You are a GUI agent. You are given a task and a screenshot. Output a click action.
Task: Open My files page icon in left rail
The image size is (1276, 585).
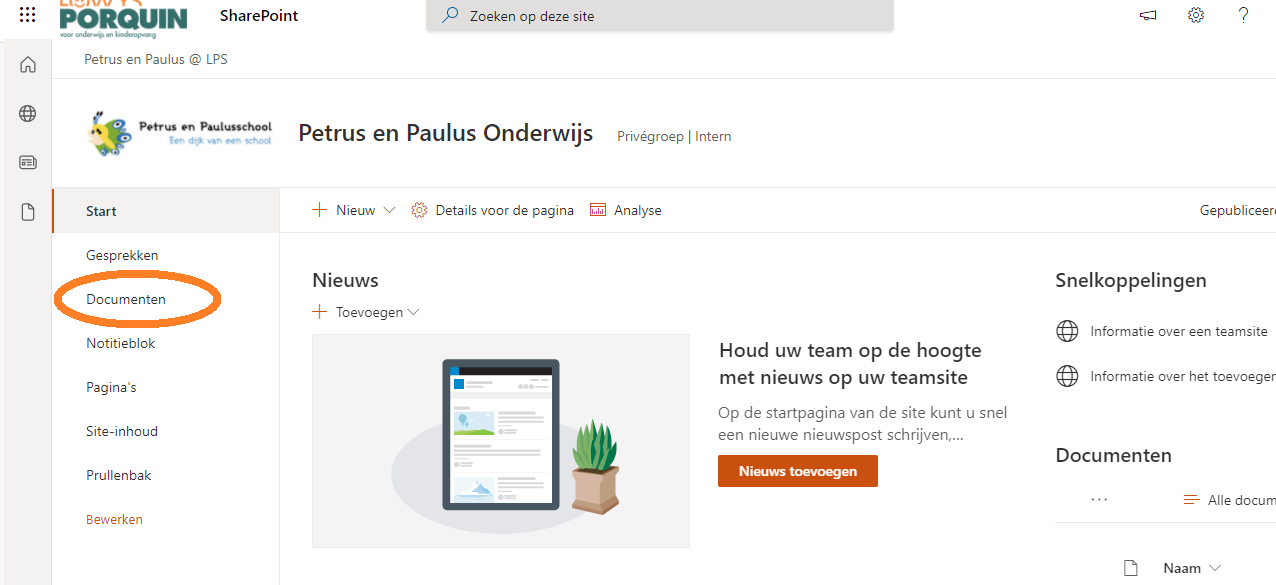pos(28,212)
